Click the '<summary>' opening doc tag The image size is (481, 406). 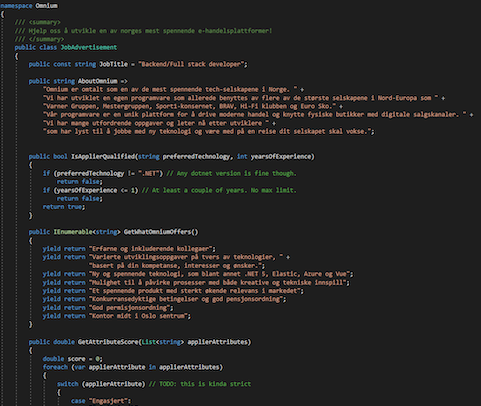pyautogui.click(x=45, y=22)
